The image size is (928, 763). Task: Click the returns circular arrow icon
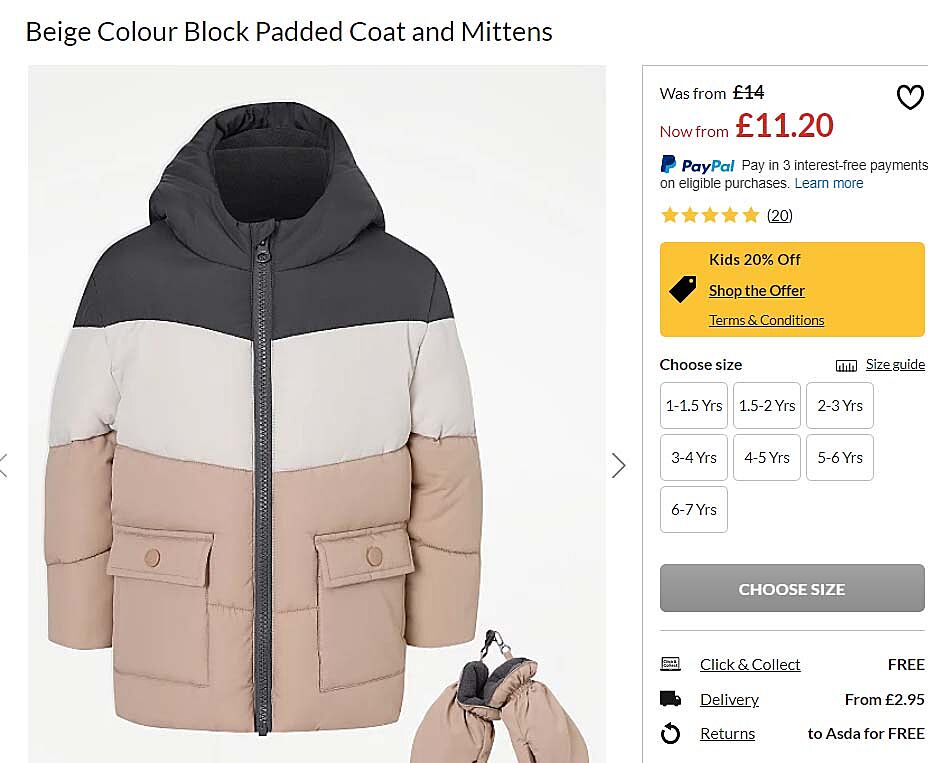click(x=670, y=734)
